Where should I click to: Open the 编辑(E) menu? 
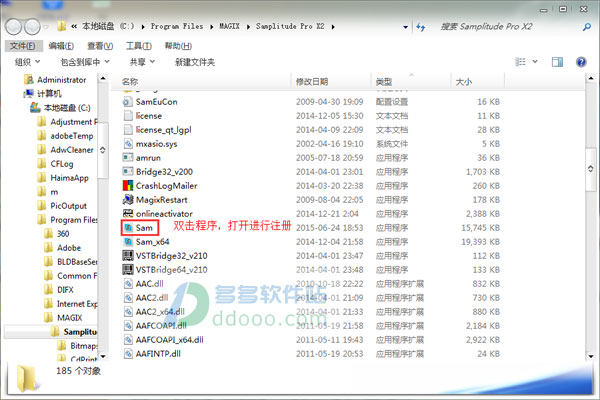coord(61,46)
